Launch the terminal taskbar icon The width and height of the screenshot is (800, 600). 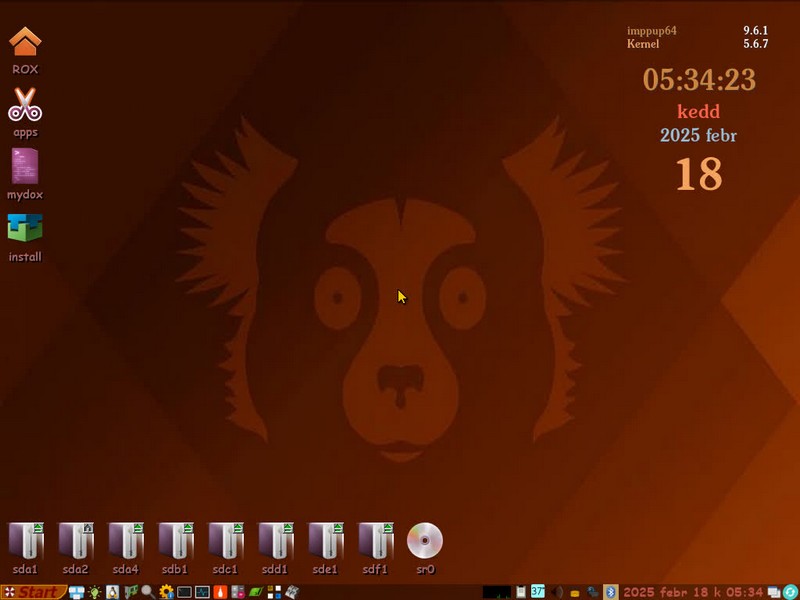pos(184,592)
